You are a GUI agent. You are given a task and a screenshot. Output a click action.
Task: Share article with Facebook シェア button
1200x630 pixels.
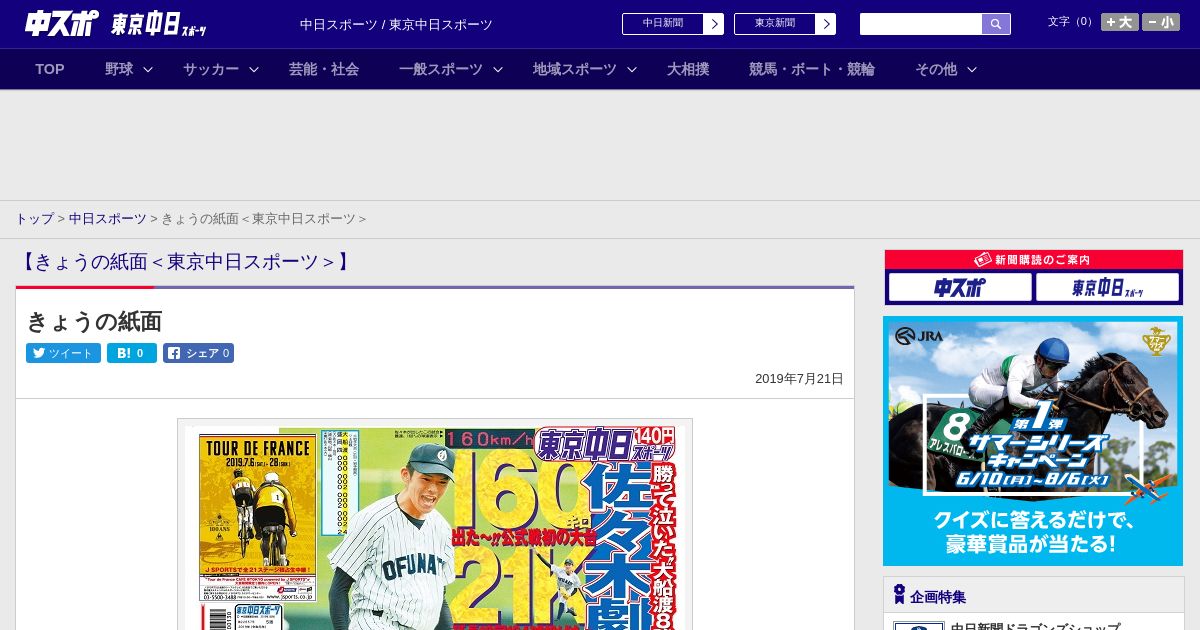pos(198,353)
